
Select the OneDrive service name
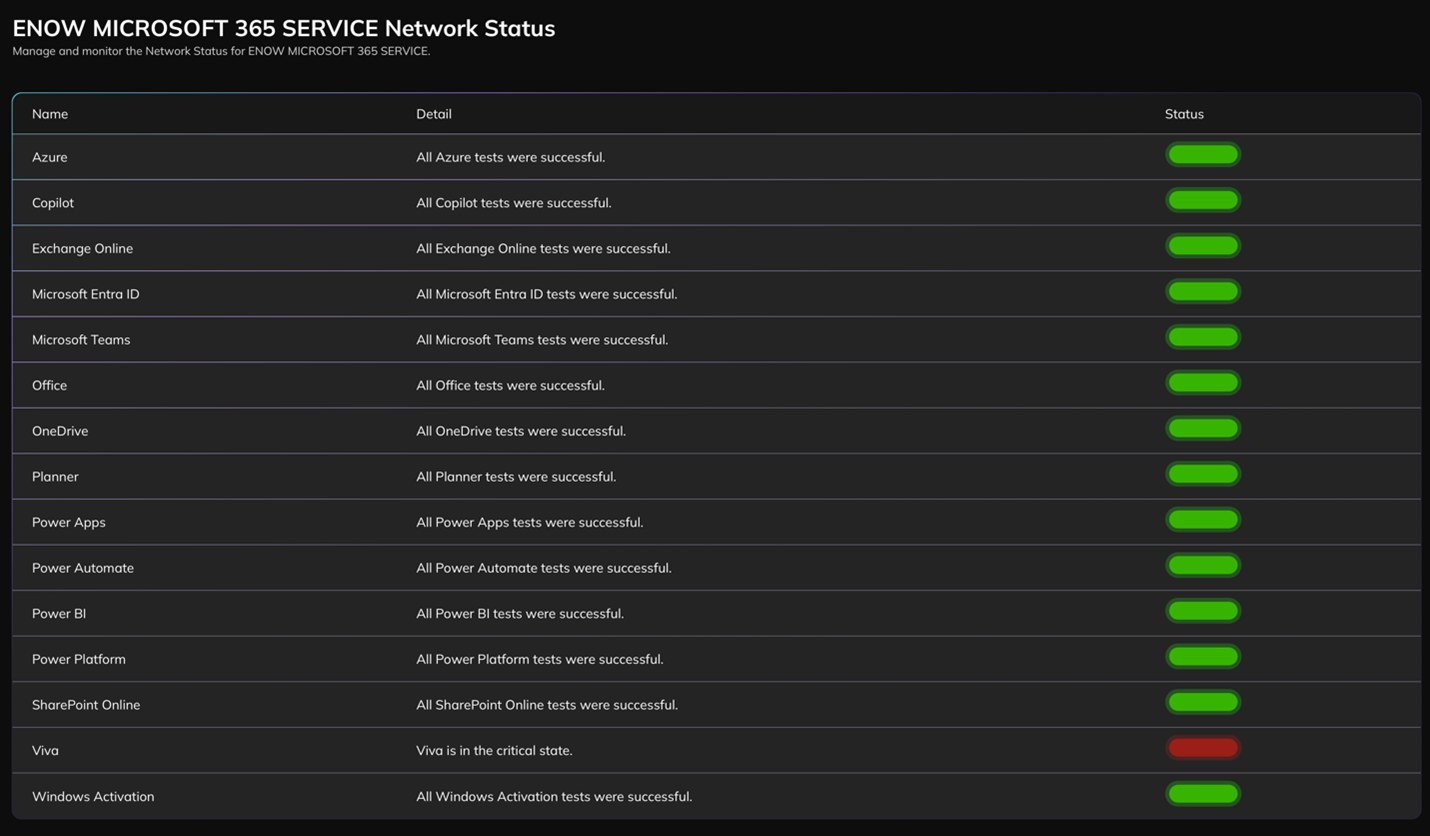pyautogui.click(x=60, y=431)
